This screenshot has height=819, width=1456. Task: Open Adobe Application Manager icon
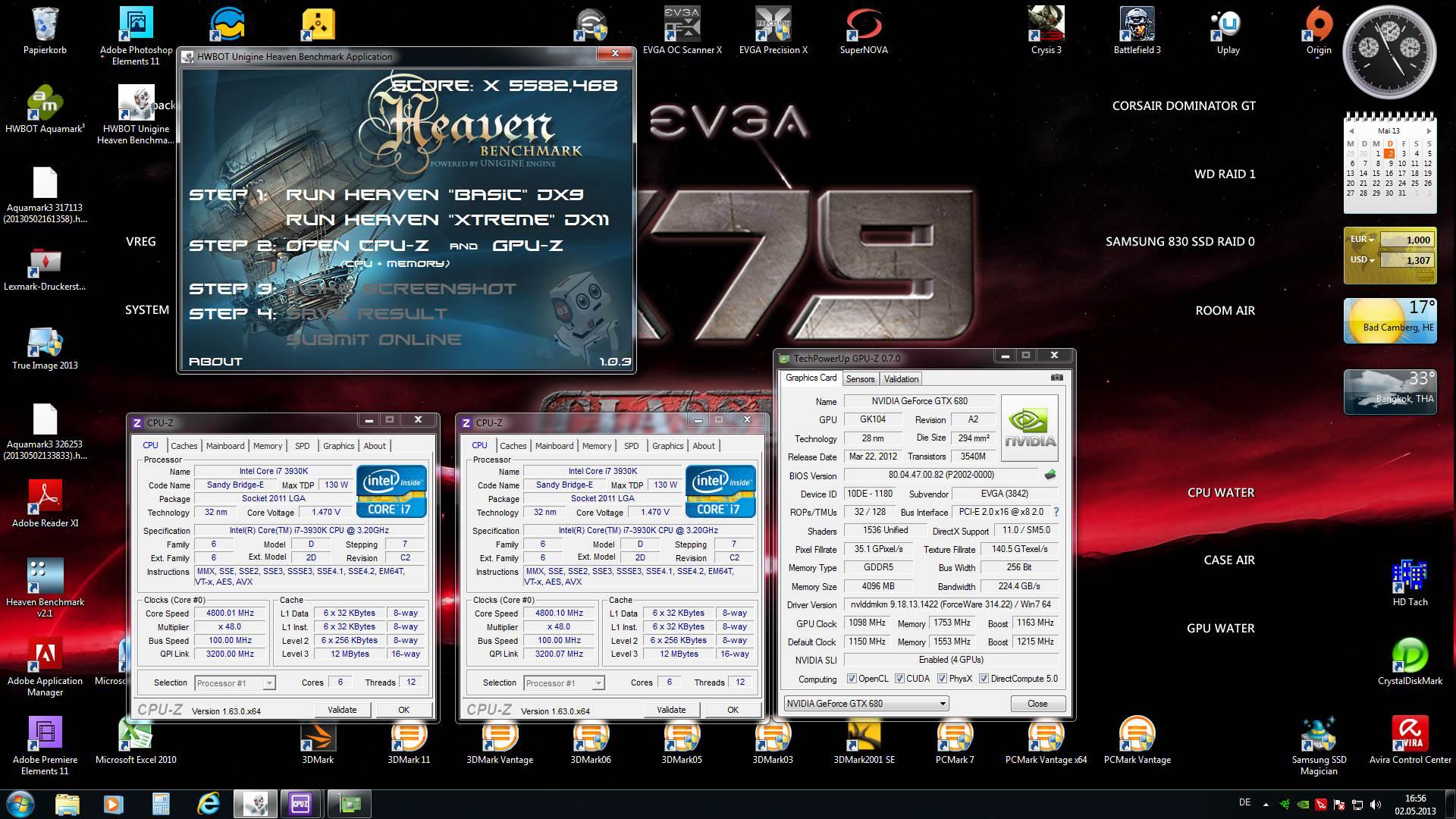pyautogui.click(x=45, y=667)
